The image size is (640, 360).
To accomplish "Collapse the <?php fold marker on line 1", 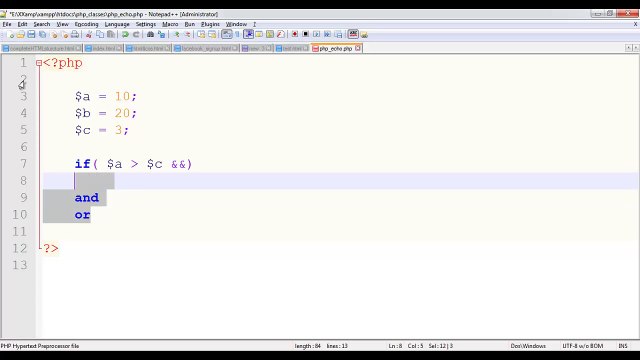I will [x=39, y=63].
